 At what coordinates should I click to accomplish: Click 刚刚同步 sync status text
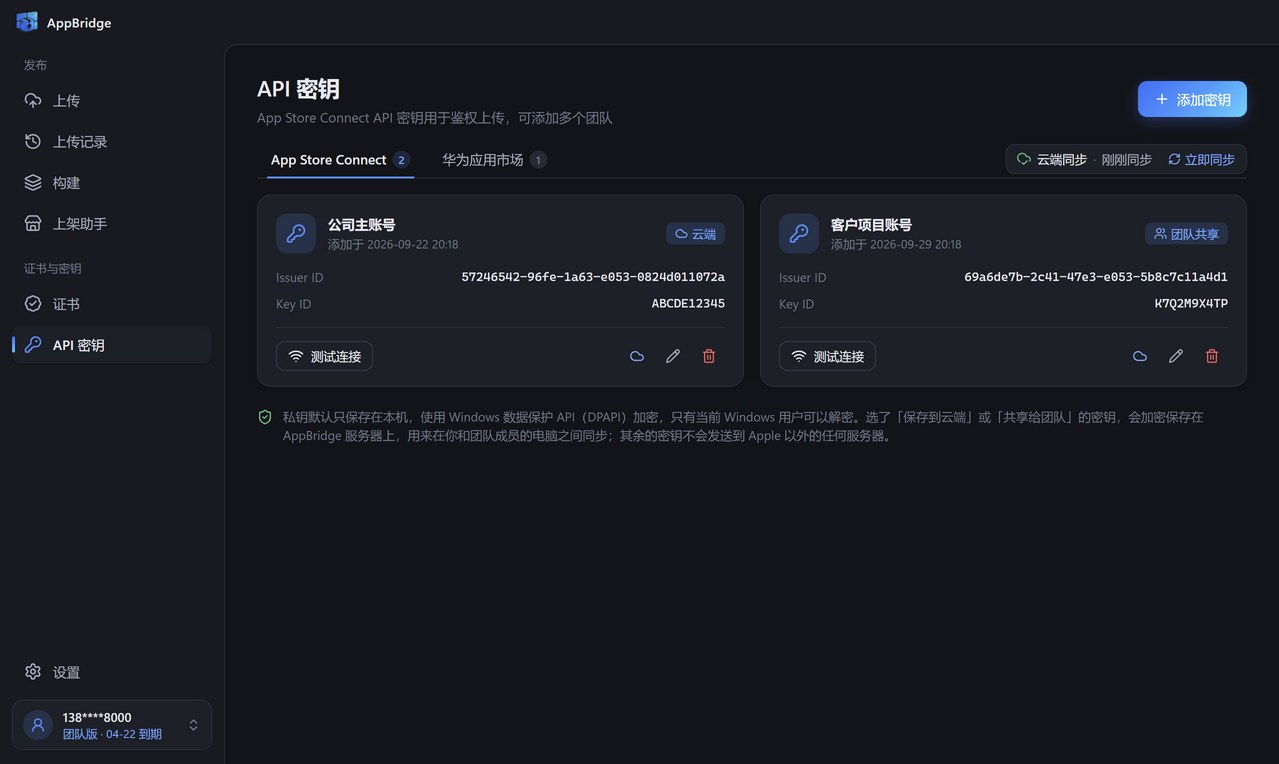pyautogui.click(x=1126, y=160)
